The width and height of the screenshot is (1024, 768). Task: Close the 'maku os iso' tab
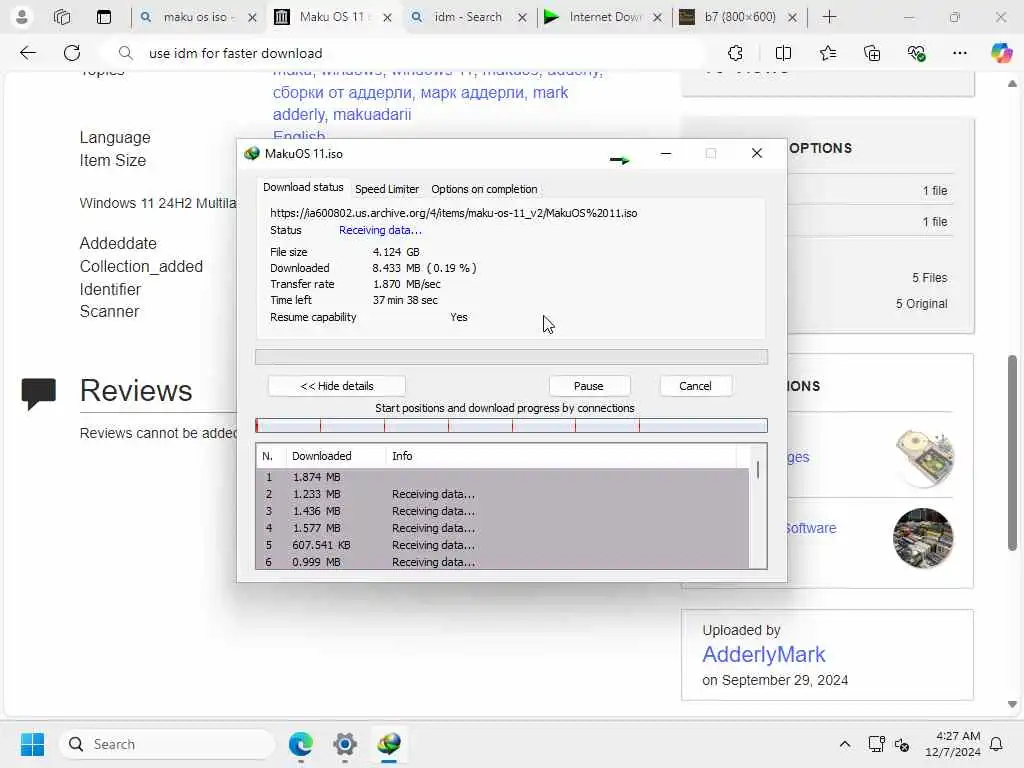(252, 18)
